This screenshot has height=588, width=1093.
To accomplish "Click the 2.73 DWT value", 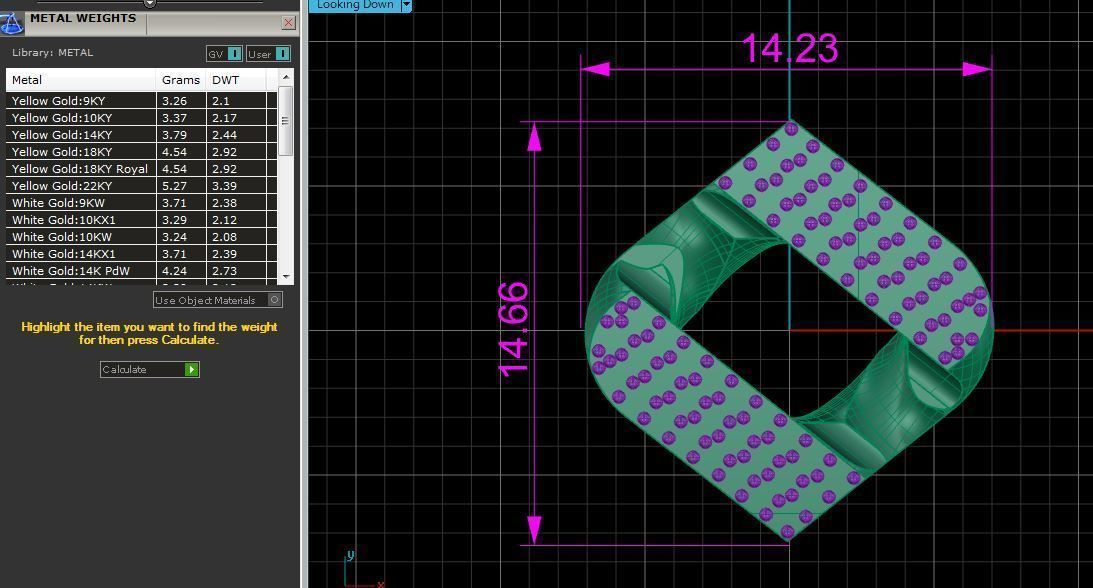I will click(224, 271).
